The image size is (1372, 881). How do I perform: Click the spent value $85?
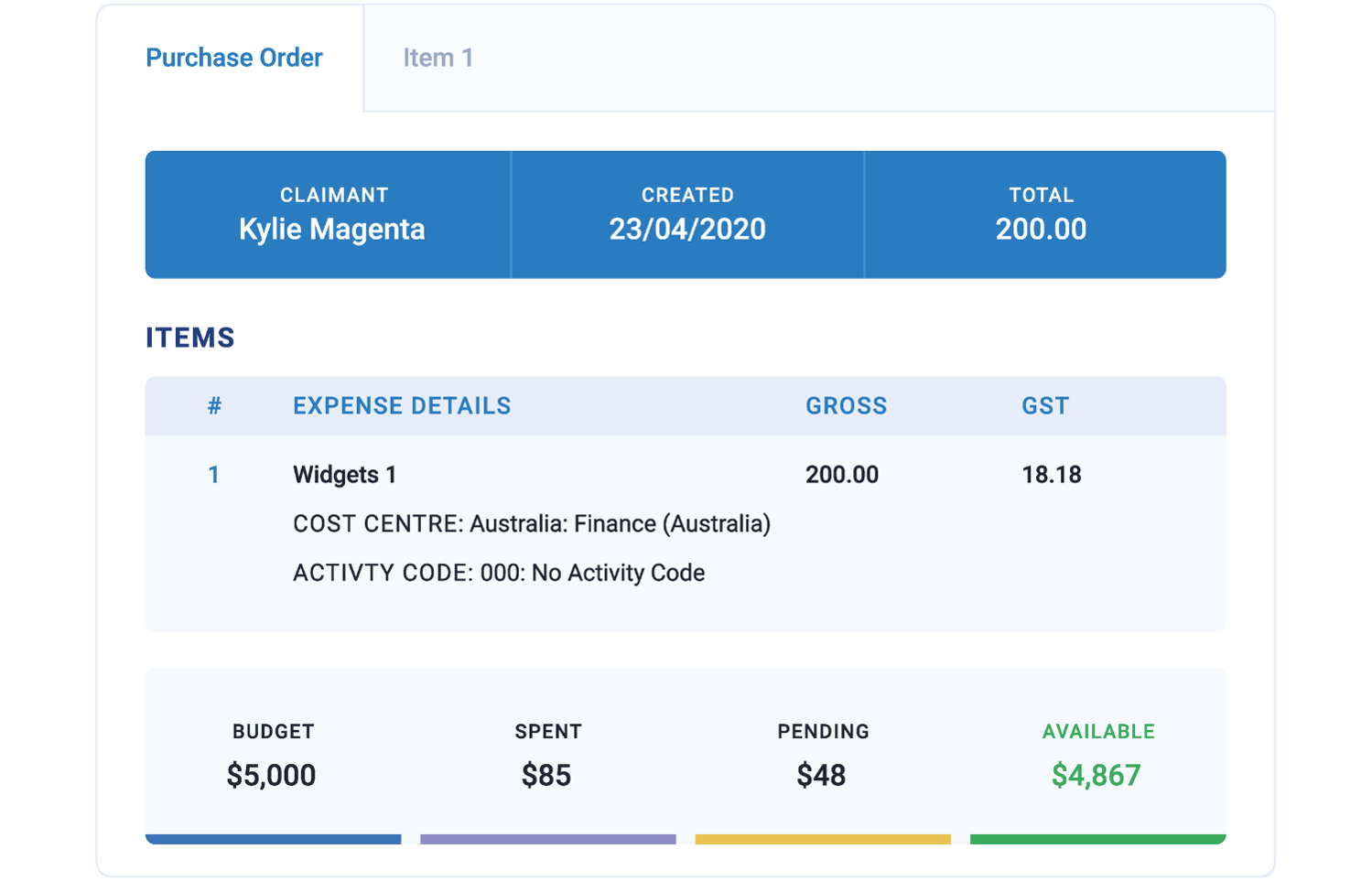(546, 776)
